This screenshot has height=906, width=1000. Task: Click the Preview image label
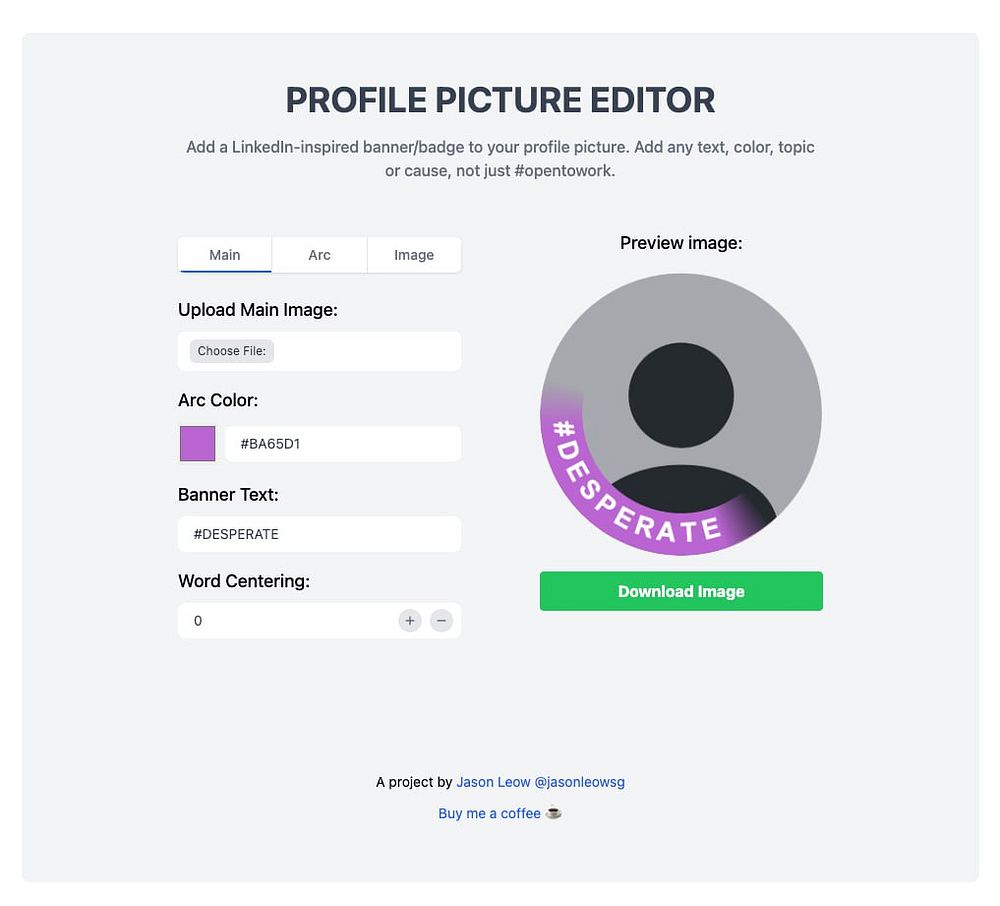coord(681,243)
